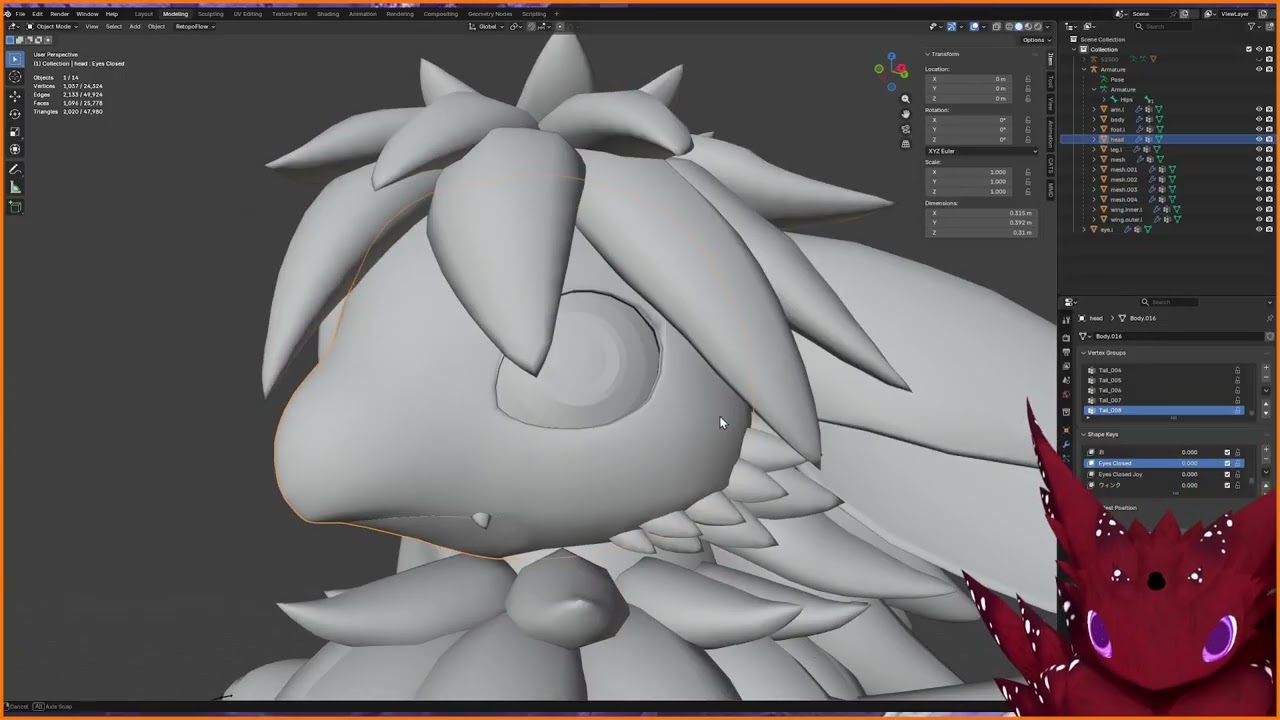Switch to Geometry Nodes workspace tab
The width and height of the screenshot is (1280, 720).
[489, 14]
